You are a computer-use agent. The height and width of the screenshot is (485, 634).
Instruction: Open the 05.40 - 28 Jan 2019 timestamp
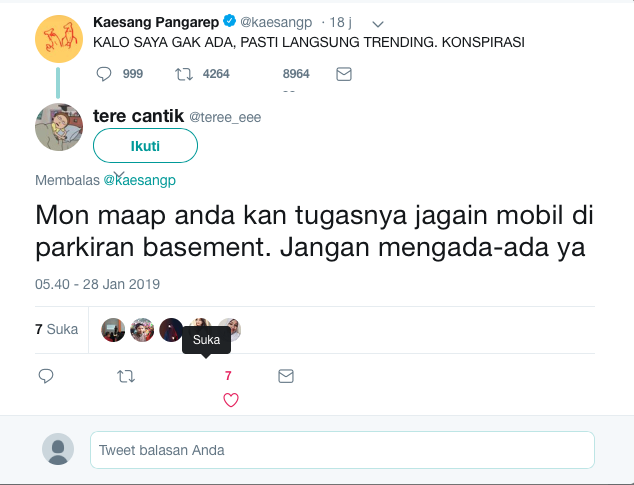[x=97, y=284]
